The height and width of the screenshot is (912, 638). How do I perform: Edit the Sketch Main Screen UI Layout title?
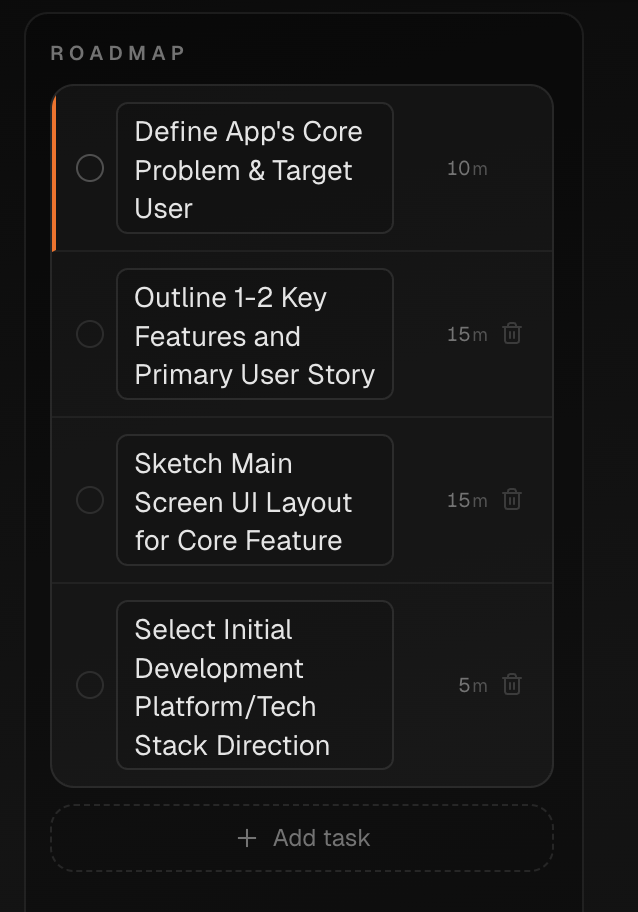(255, 500)
